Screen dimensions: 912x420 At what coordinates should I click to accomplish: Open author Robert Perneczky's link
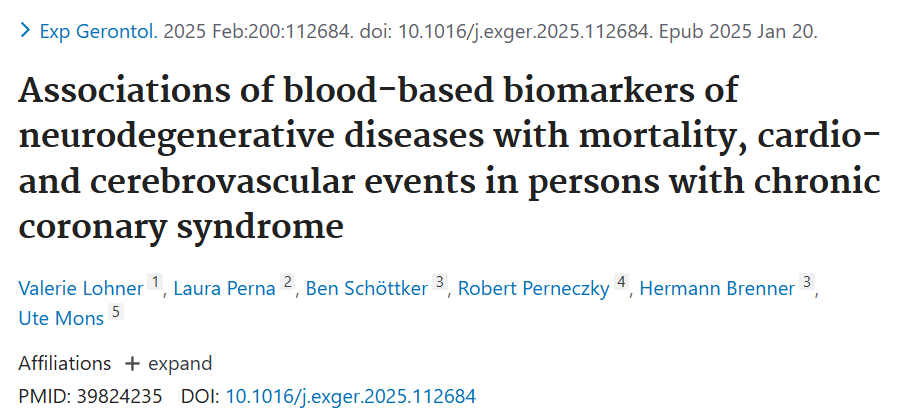534,288
